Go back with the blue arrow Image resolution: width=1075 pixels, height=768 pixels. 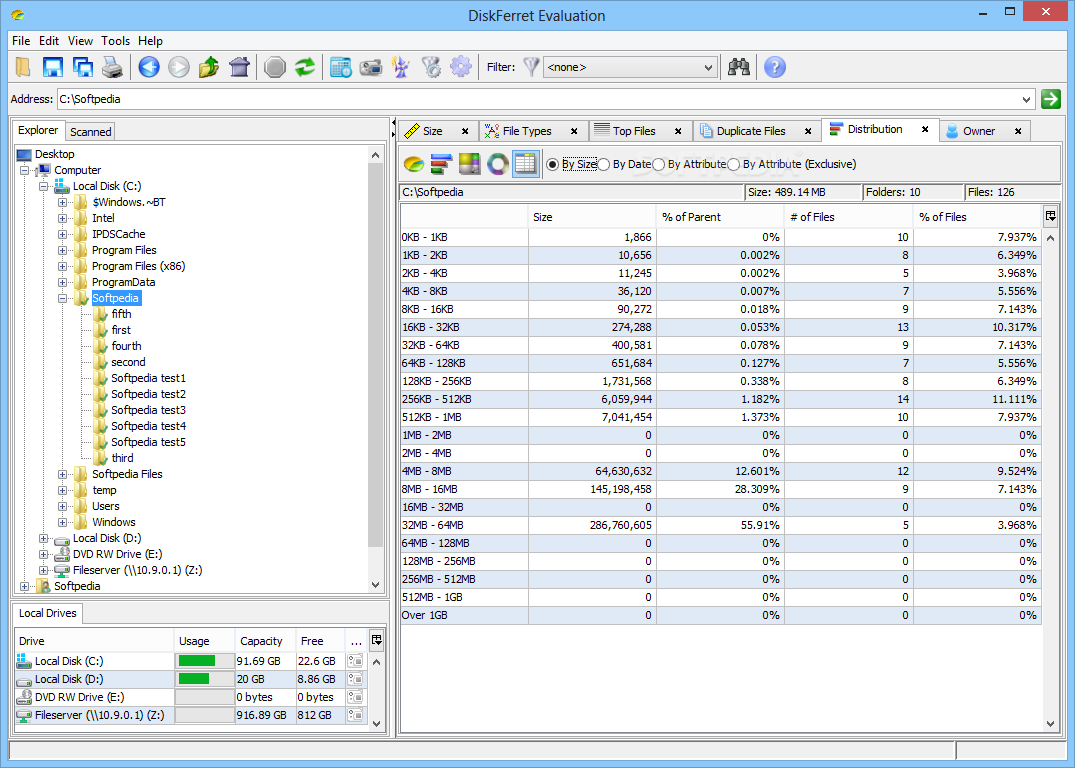[149, 67]
